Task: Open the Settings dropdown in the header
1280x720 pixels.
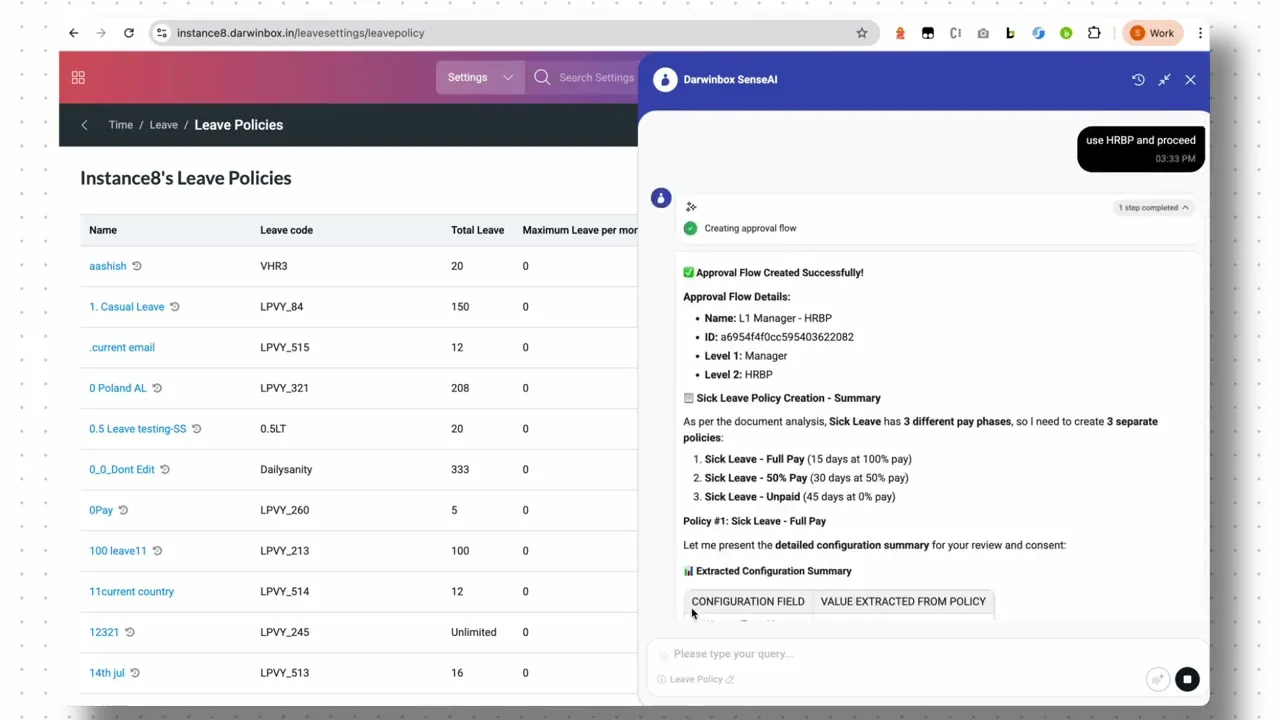Action: click(x=480, y=77)
